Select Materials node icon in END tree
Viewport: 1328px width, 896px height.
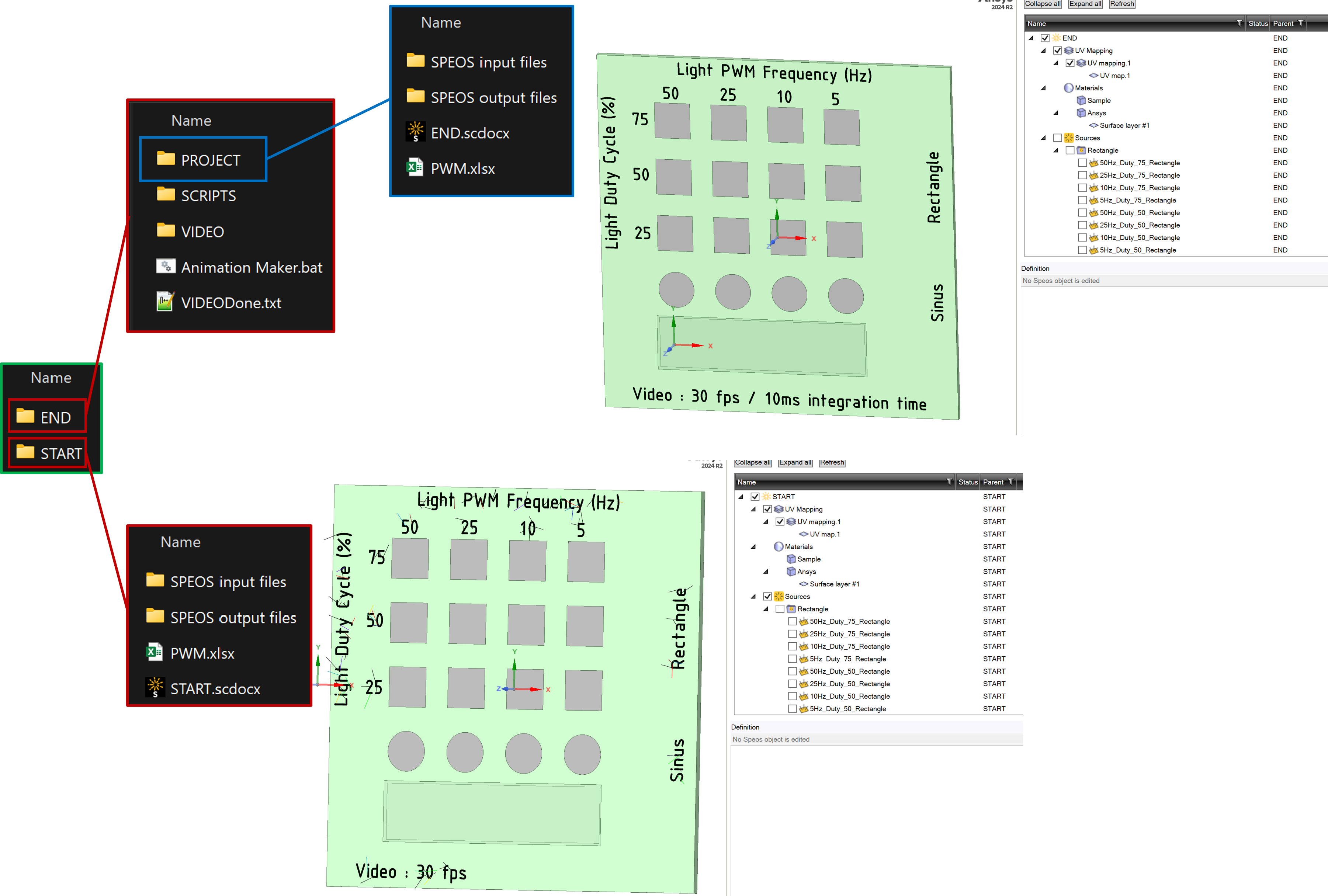1069,88
